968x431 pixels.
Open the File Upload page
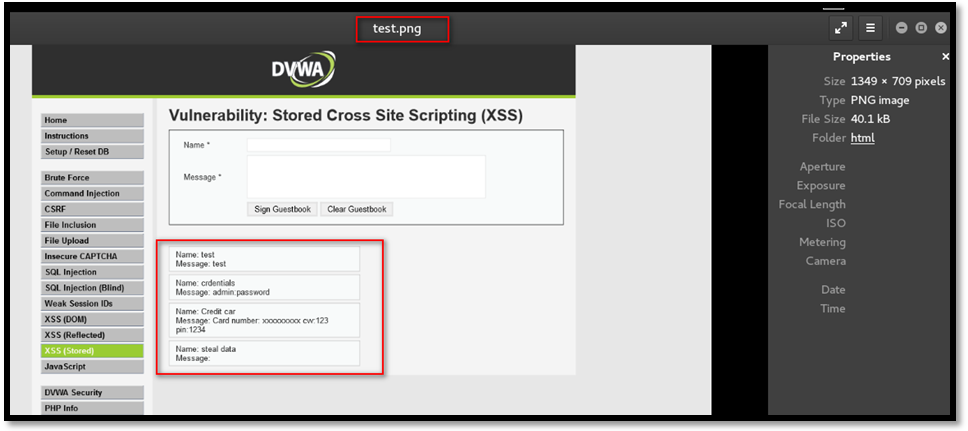click(x=93, y=241)
